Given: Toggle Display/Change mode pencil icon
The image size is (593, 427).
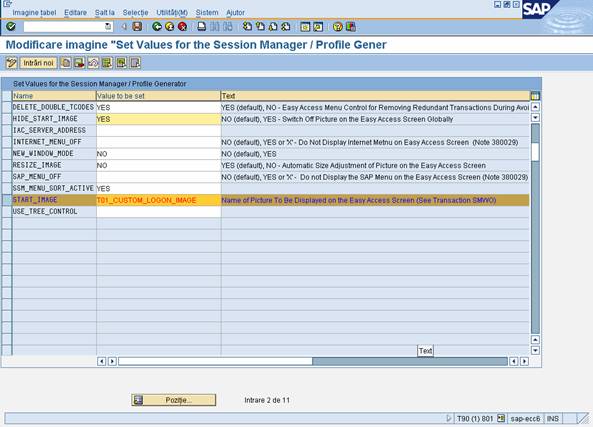Looking at the screenshot, I should coord(11,63).
